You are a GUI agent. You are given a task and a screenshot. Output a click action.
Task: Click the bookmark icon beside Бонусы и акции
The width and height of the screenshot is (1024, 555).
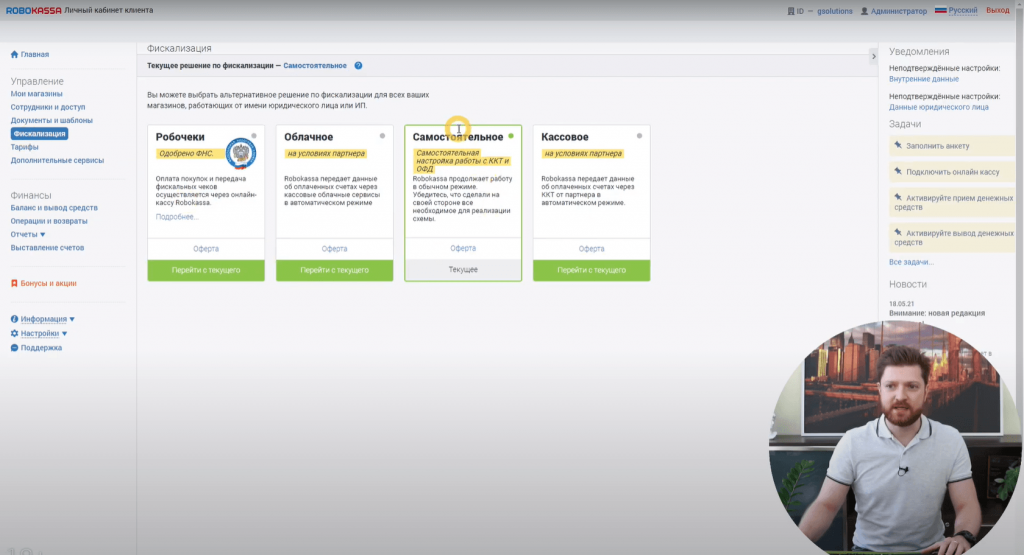[14, 283]
